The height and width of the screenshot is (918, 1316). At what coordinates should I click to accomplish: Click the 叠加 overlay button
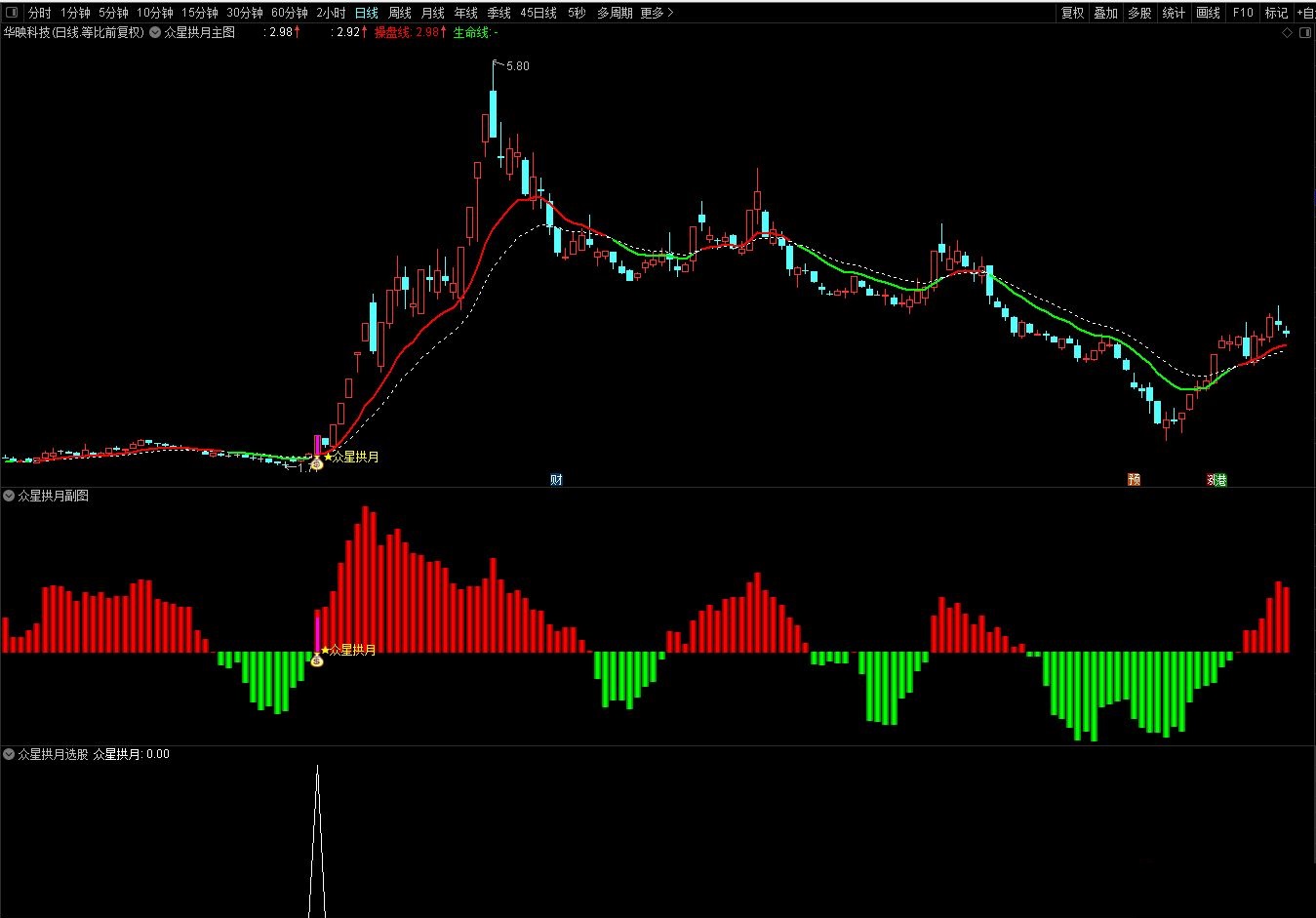1105,13
